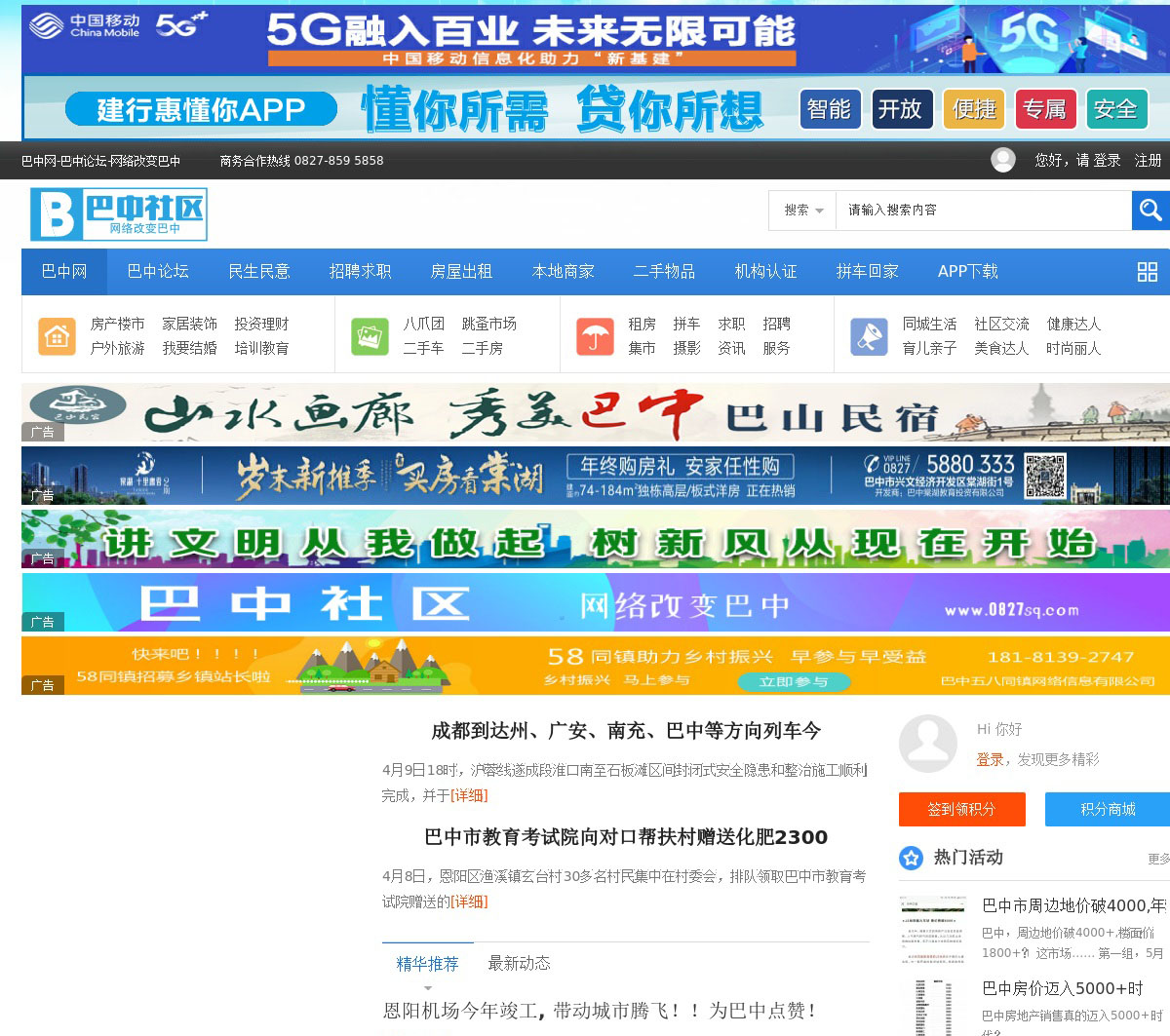The image size is (1170, 1036).
Task: Click the star icon beside 热门活动
Action: coord(912,858)
